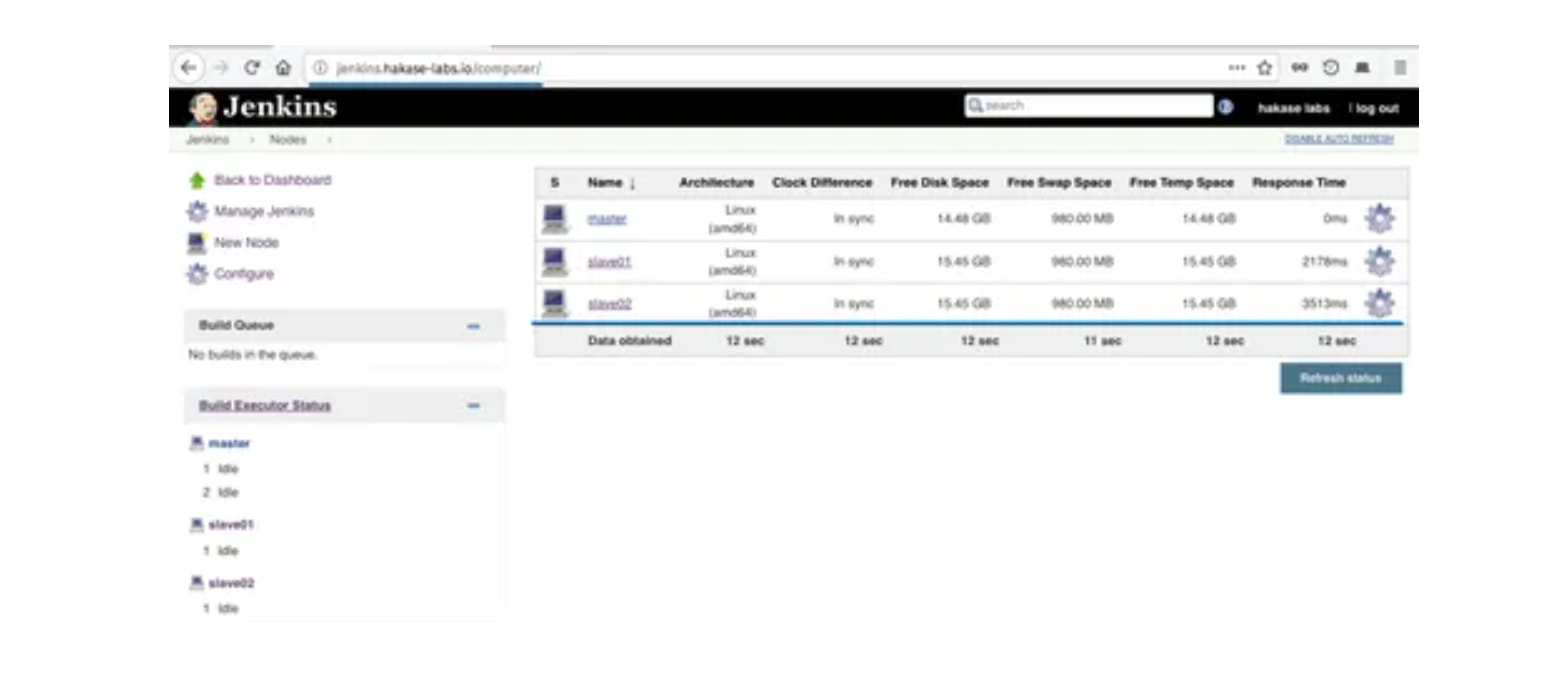Click the New Node computer icon
Screen dimensions: 1549x686
pos(197,243)
